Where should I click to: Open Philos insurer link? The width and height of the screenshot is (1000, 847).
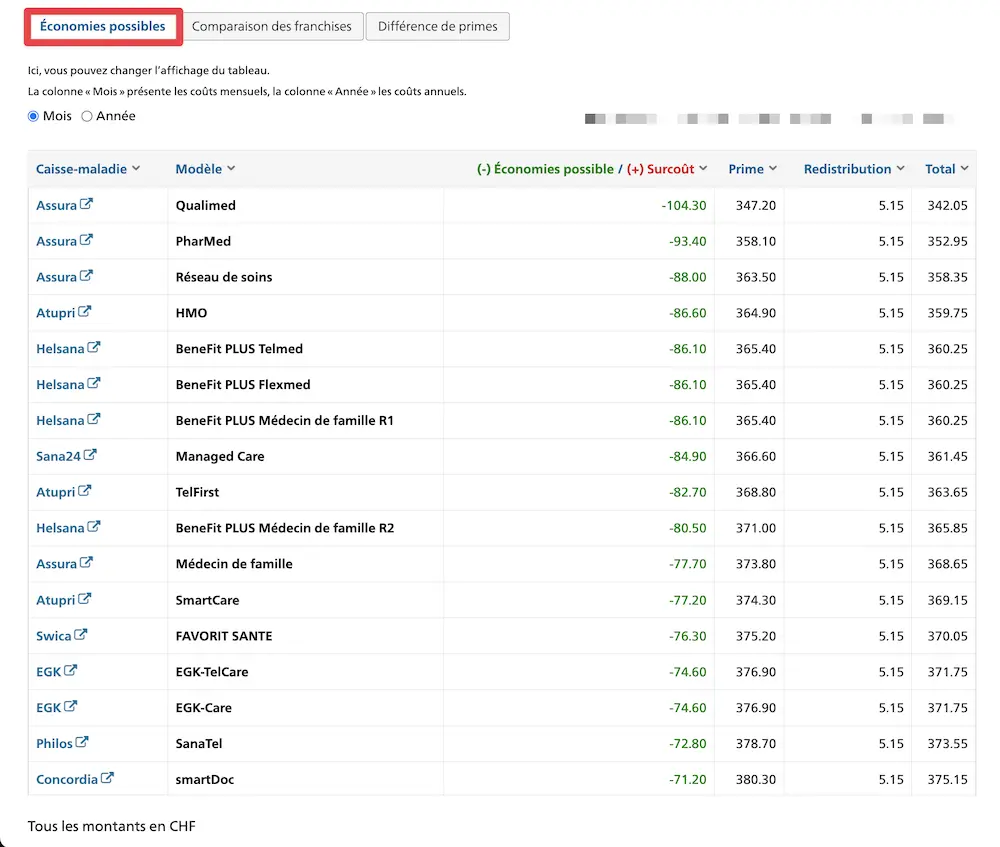pyautogui.click(x=54, y=744)
